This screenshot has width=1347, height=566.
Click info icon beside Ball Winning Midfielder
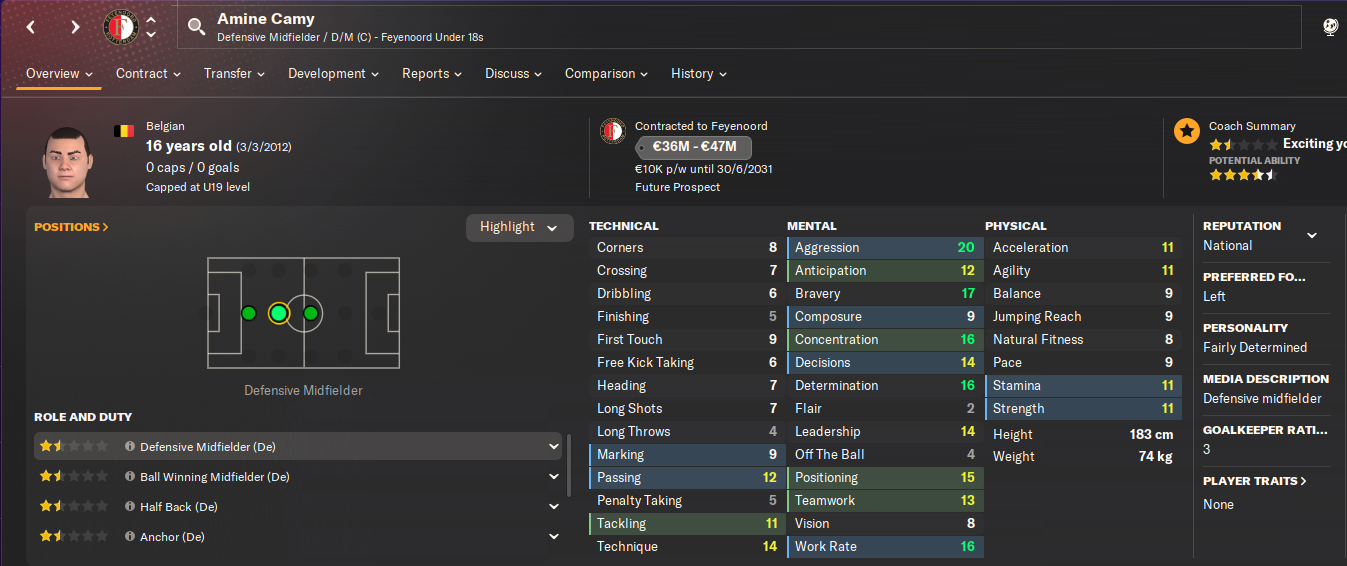point(130,477)
